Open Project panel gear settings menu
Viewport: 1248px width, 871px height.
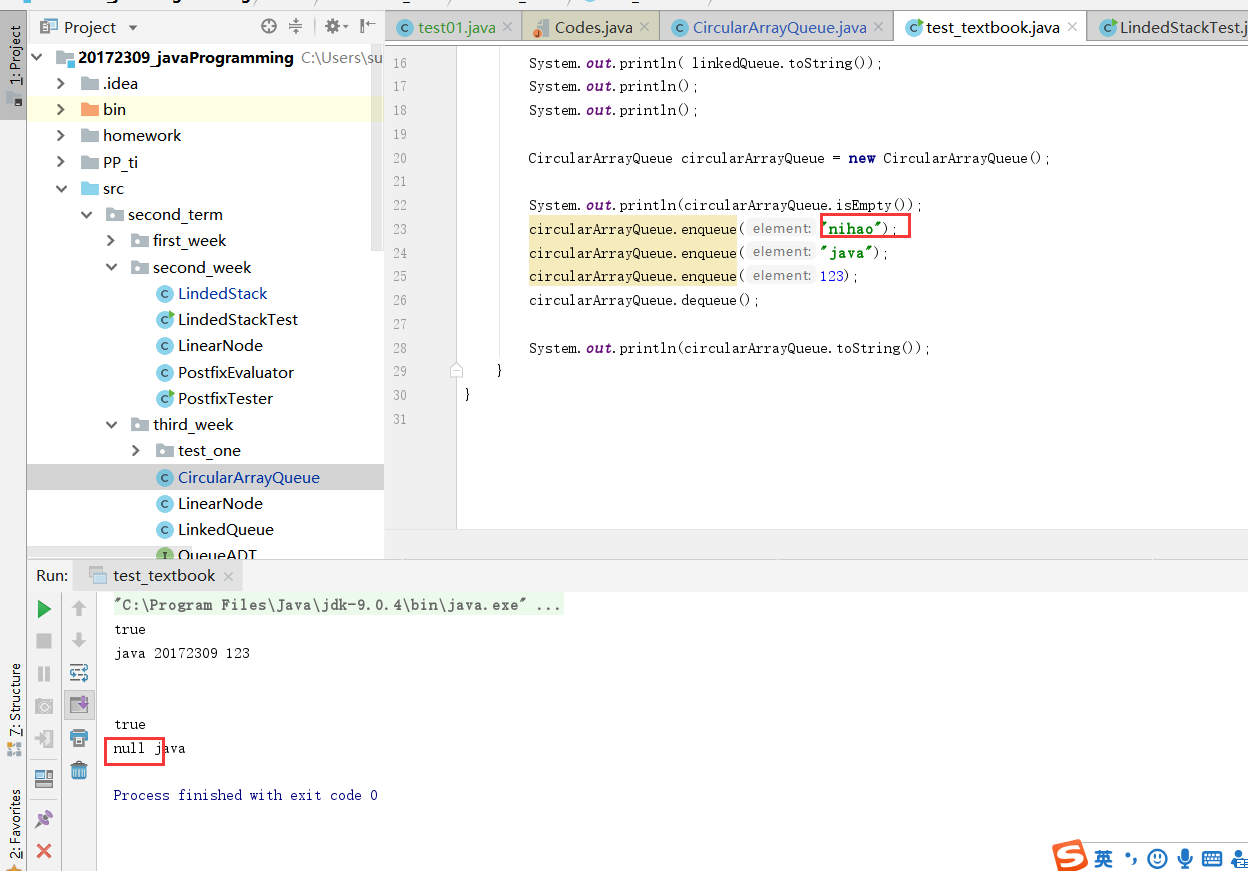[335, 27]
